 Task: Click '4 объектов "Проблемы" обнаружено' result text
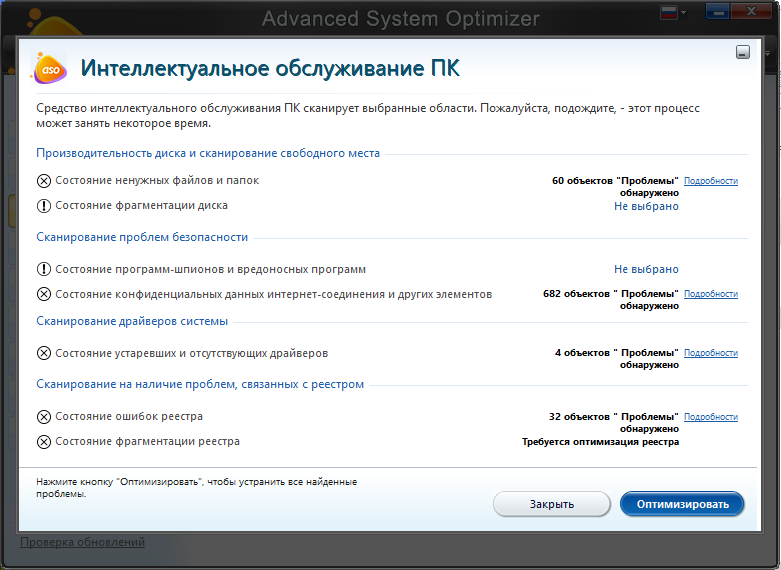pyautogui.click(x=617, y=359)
